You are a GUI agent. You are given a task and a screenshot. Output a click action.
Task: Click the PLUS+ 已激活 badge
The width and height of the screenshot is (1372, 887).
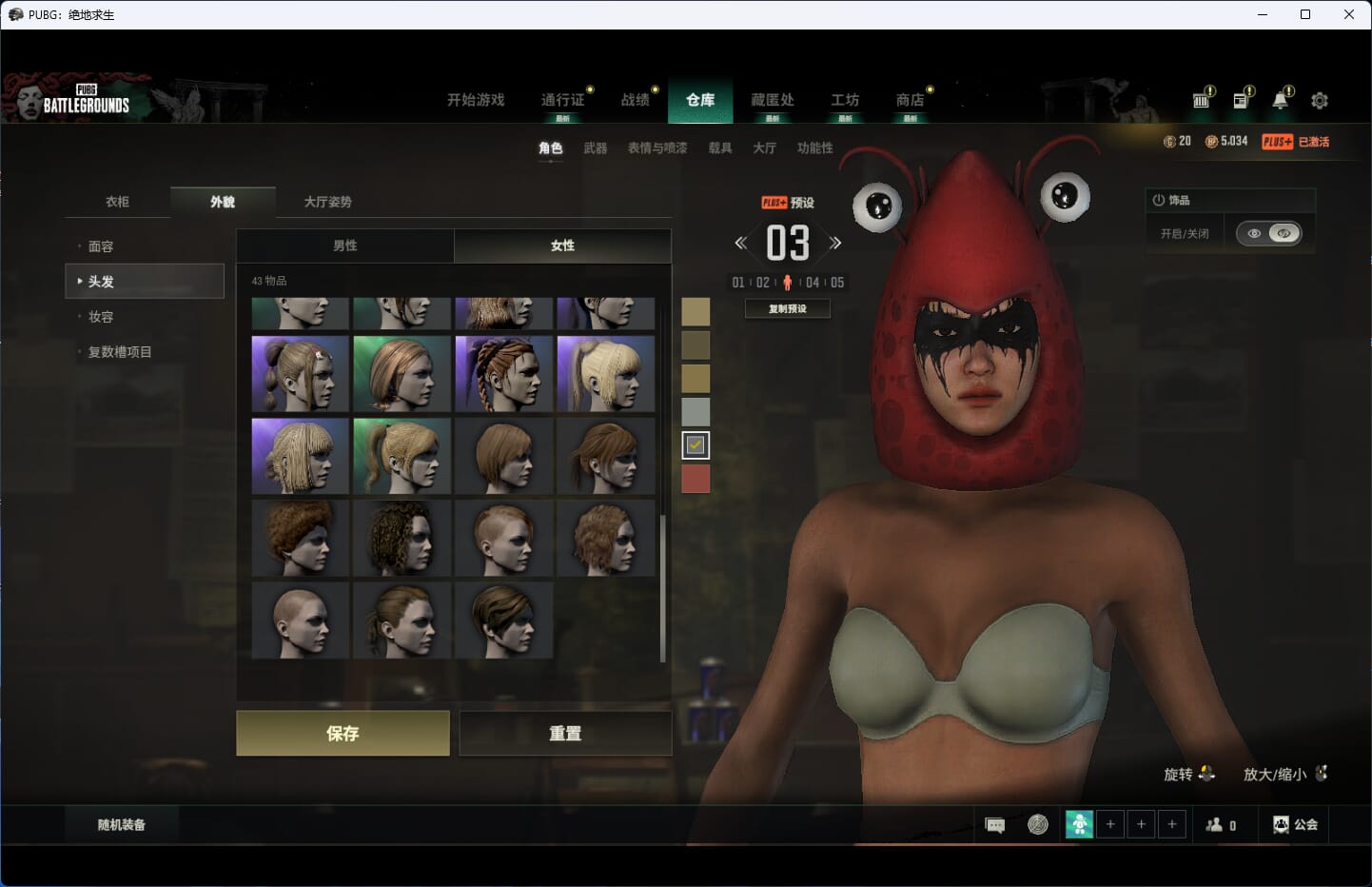[x=1295, y=141]
